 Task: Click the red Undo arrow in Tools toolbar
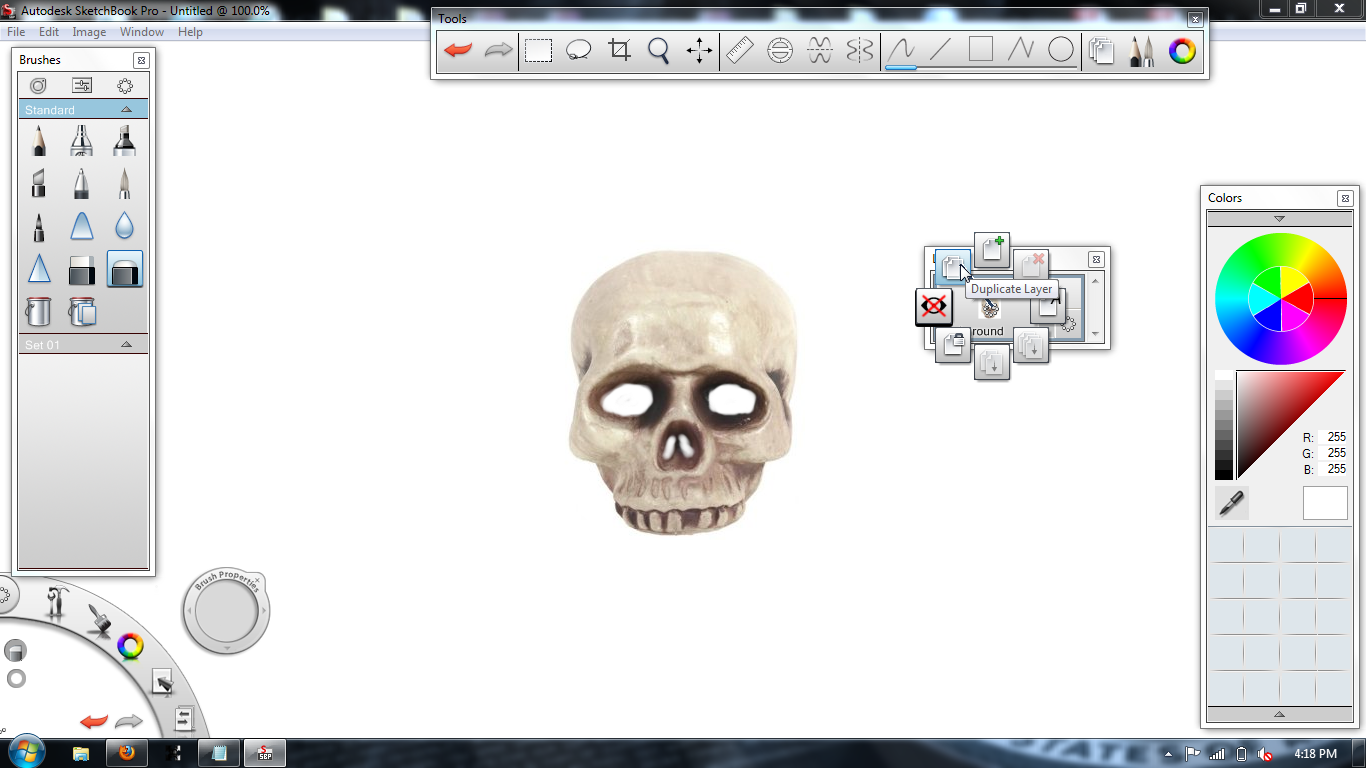tap(458, 50)
